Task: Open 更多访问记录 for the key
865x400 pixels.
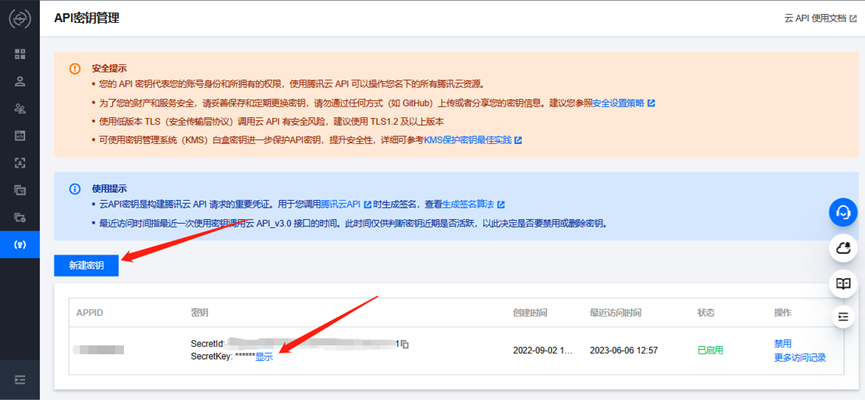Action: click(x=800, y=358)
